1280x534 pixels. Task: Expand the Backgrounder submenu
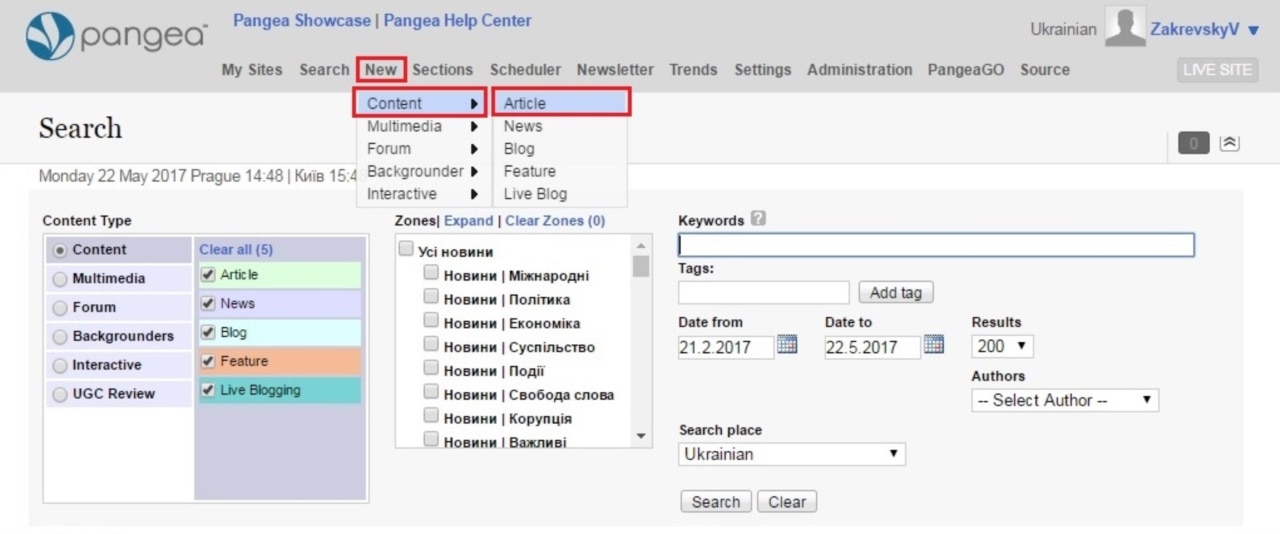tap(421, 171)
